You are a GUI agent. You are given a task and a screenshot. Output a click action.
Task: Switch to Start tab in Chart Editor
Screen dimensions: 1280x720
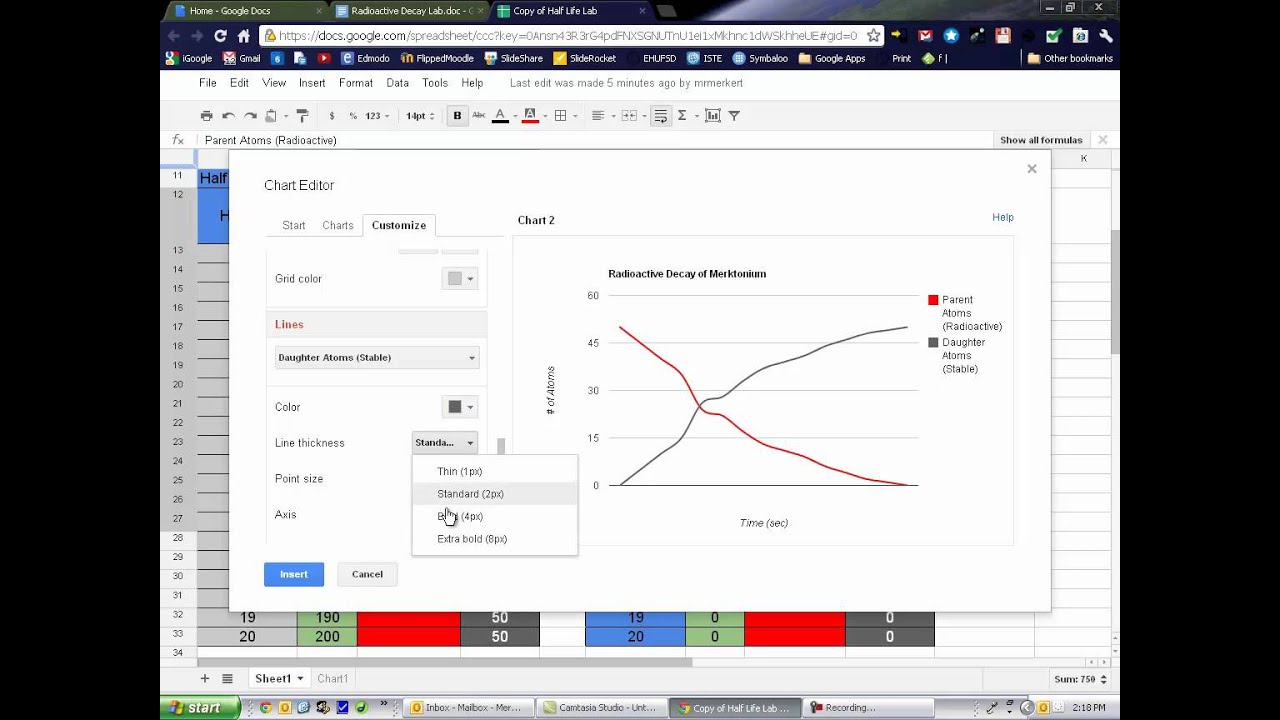[x=294, y=225]
